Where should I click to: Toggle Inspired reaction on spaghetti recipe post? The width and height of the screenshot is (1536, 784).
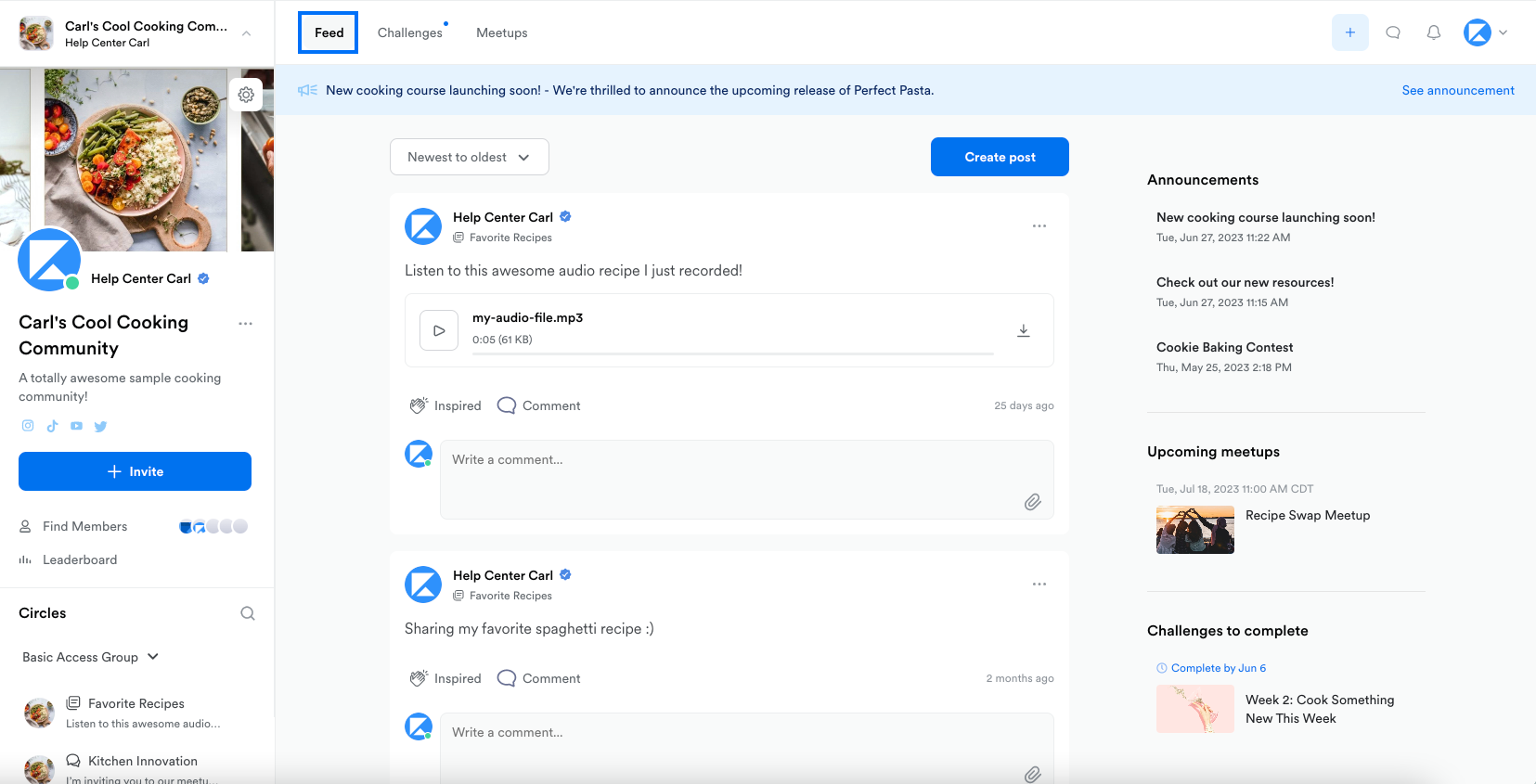click(x=445, y=678)
